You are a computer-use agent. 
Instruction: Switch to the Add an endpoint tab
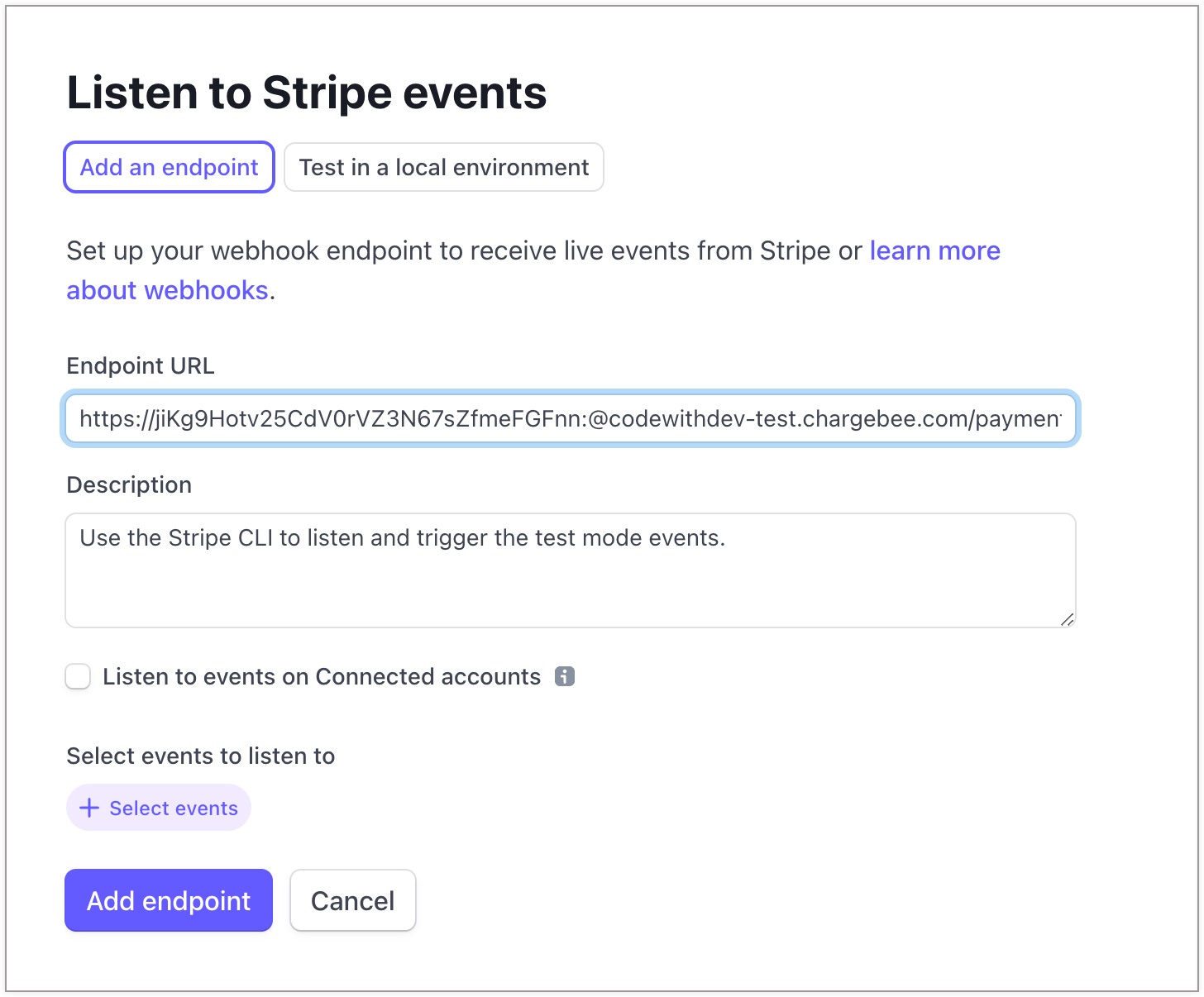(x=169, y=167)
